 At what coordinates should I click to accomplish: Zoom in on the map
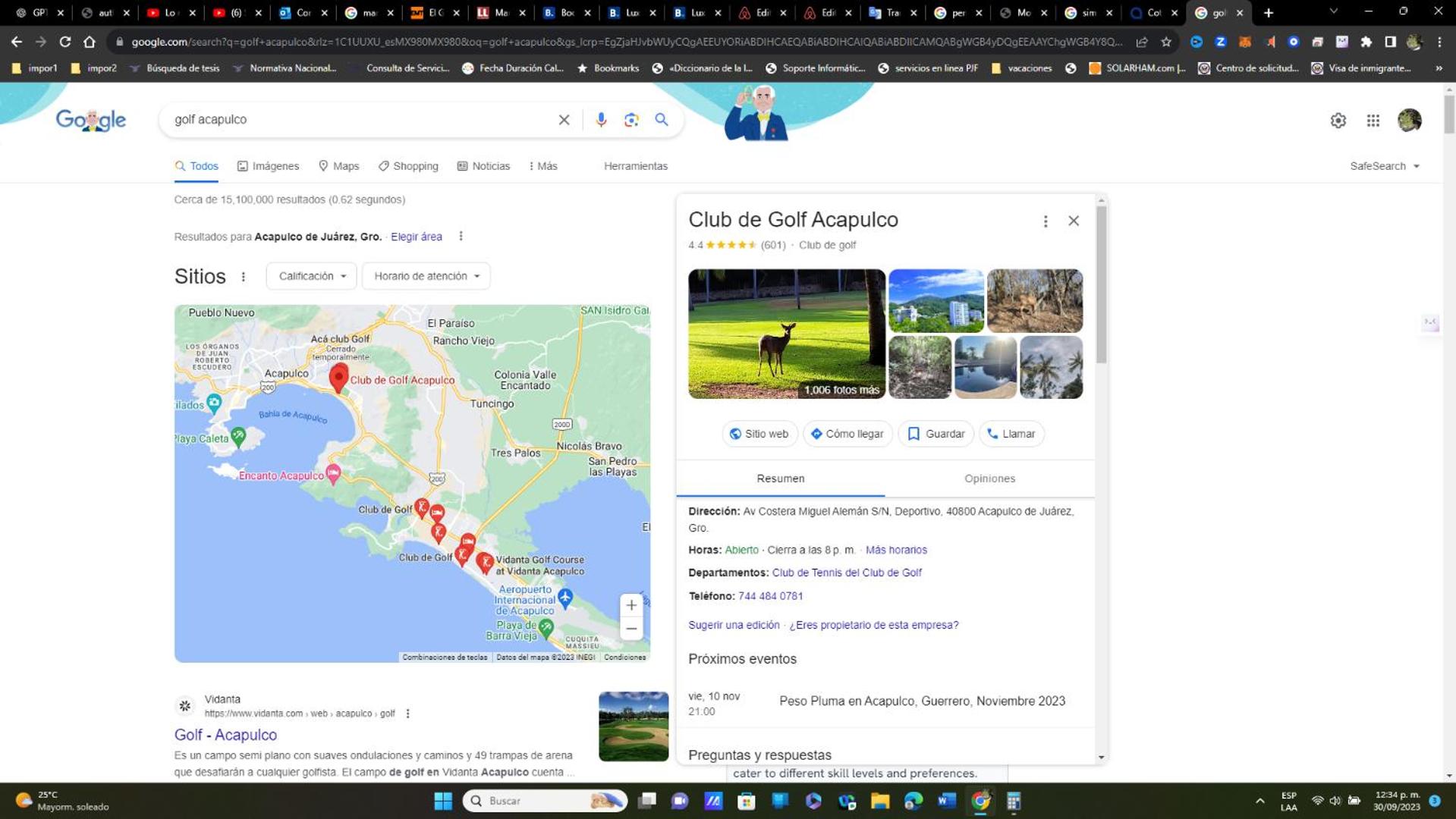click(631, 605)
